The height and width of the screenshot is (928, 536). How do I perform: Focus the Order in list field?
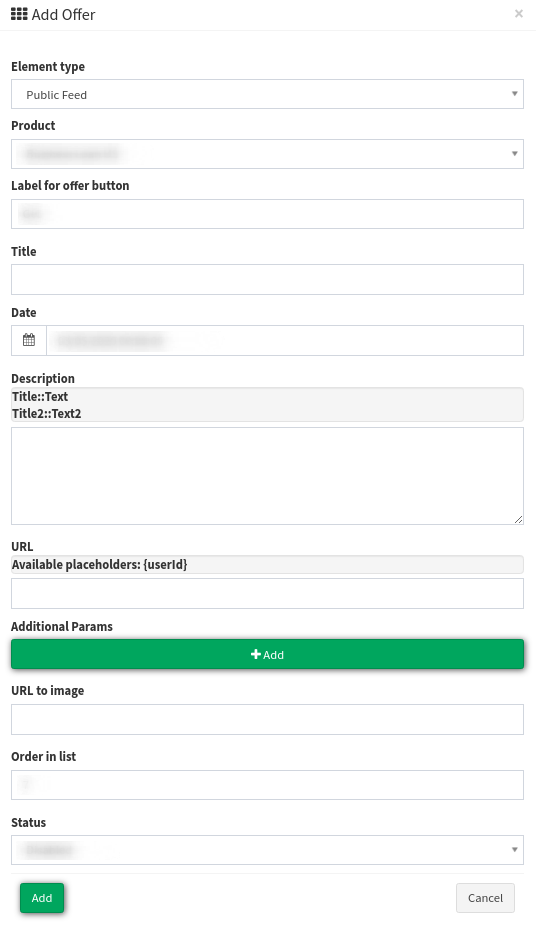(x=267, y=785)
